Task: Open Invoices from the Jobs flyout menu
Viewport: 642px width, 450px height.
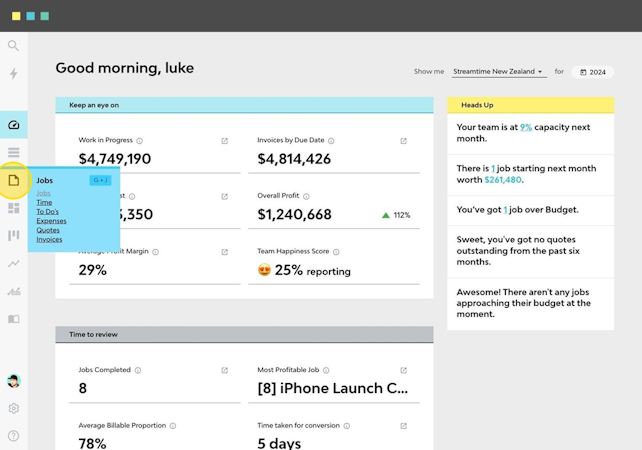Action: [x=49, y=240]
